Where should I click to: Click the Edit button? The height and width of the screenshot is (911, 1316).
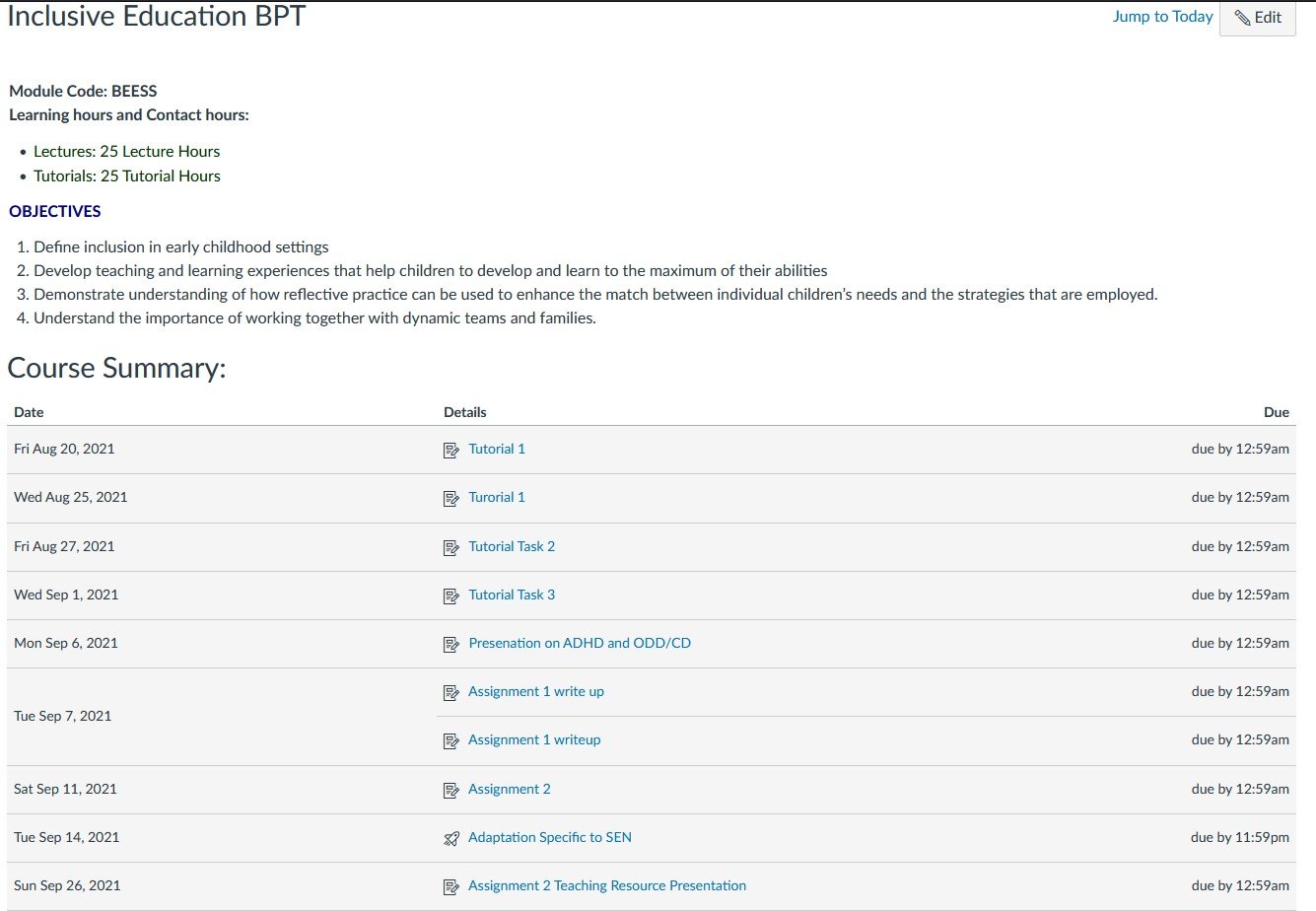tap(1258, 18)
